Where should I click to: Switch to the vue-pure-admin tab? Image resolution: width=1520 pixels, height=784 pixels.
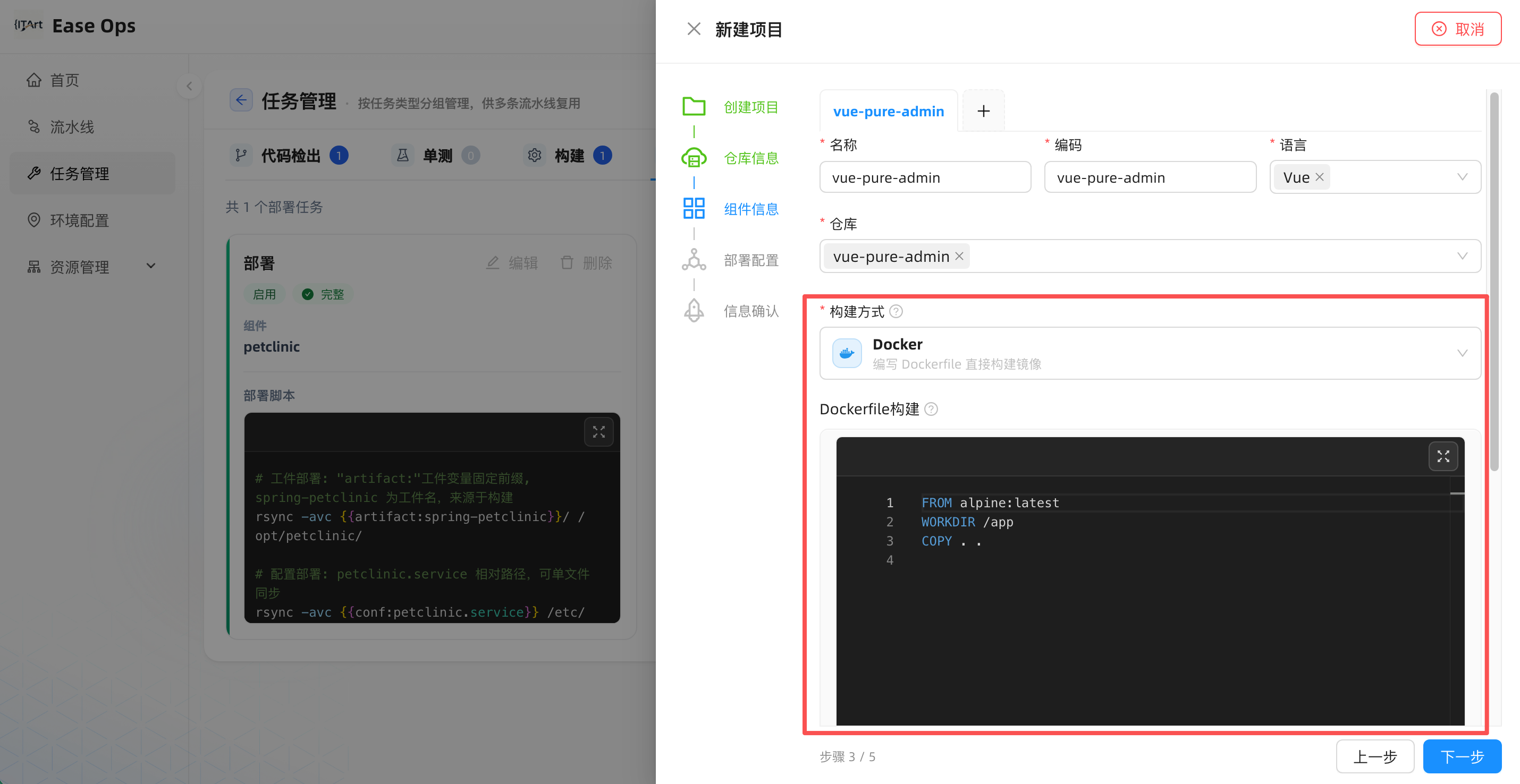click(x=889, y=111)
